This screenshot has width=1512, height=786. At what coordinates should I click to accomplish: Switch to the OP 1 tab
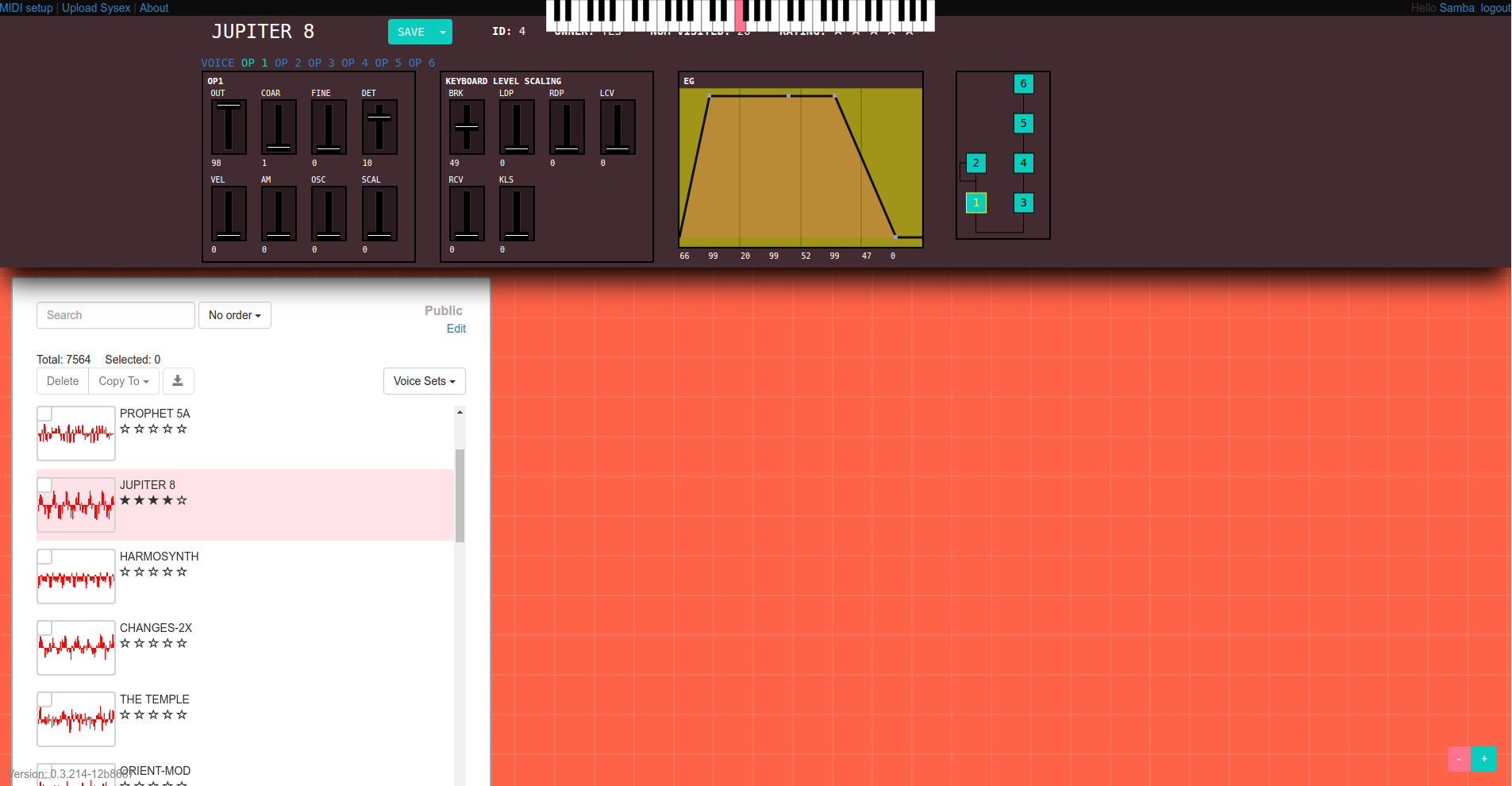tap(255, 63)
